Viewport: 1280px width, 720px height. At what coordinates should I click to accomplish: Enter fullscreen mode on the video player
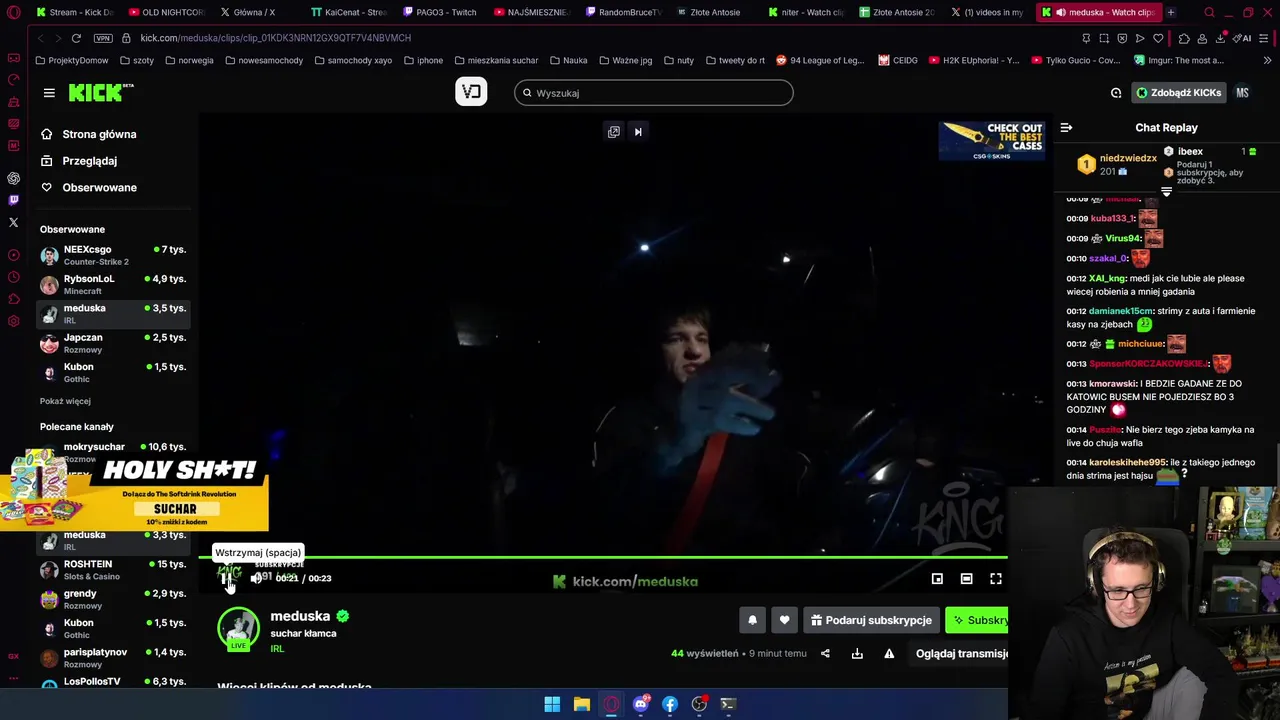tap(996, 578)
